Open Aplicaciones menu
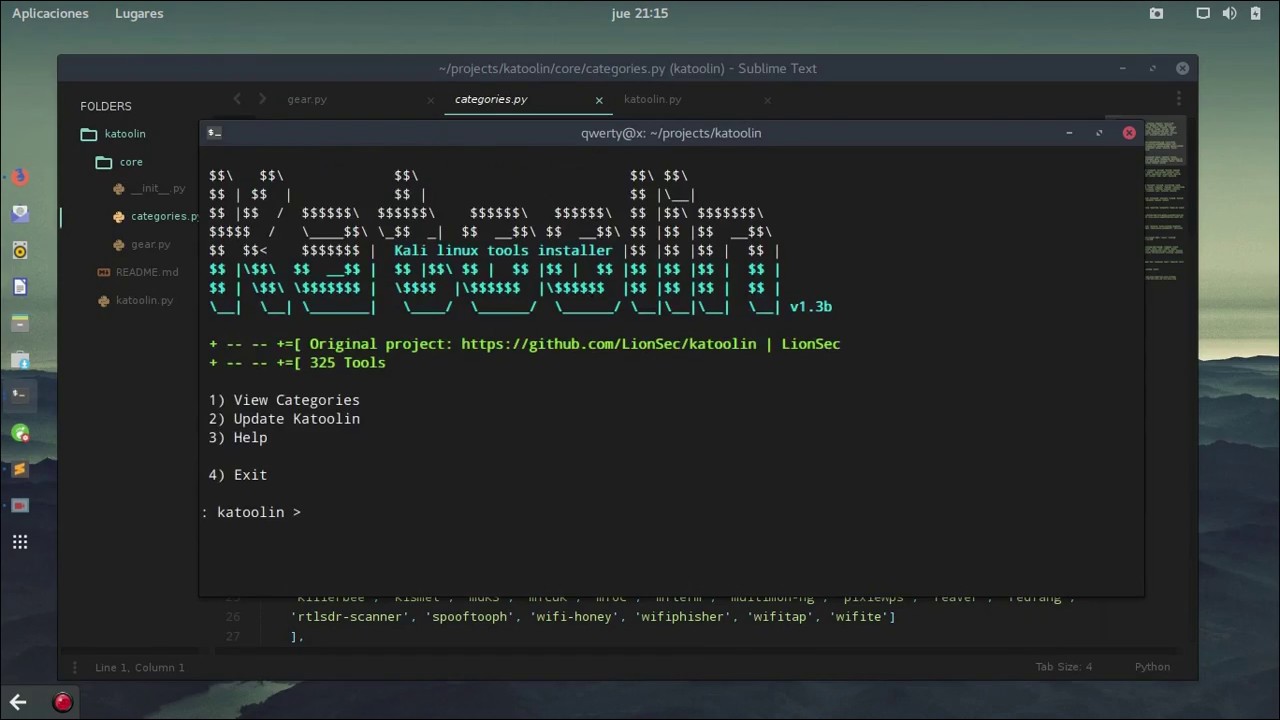 (x=50, y=13)
